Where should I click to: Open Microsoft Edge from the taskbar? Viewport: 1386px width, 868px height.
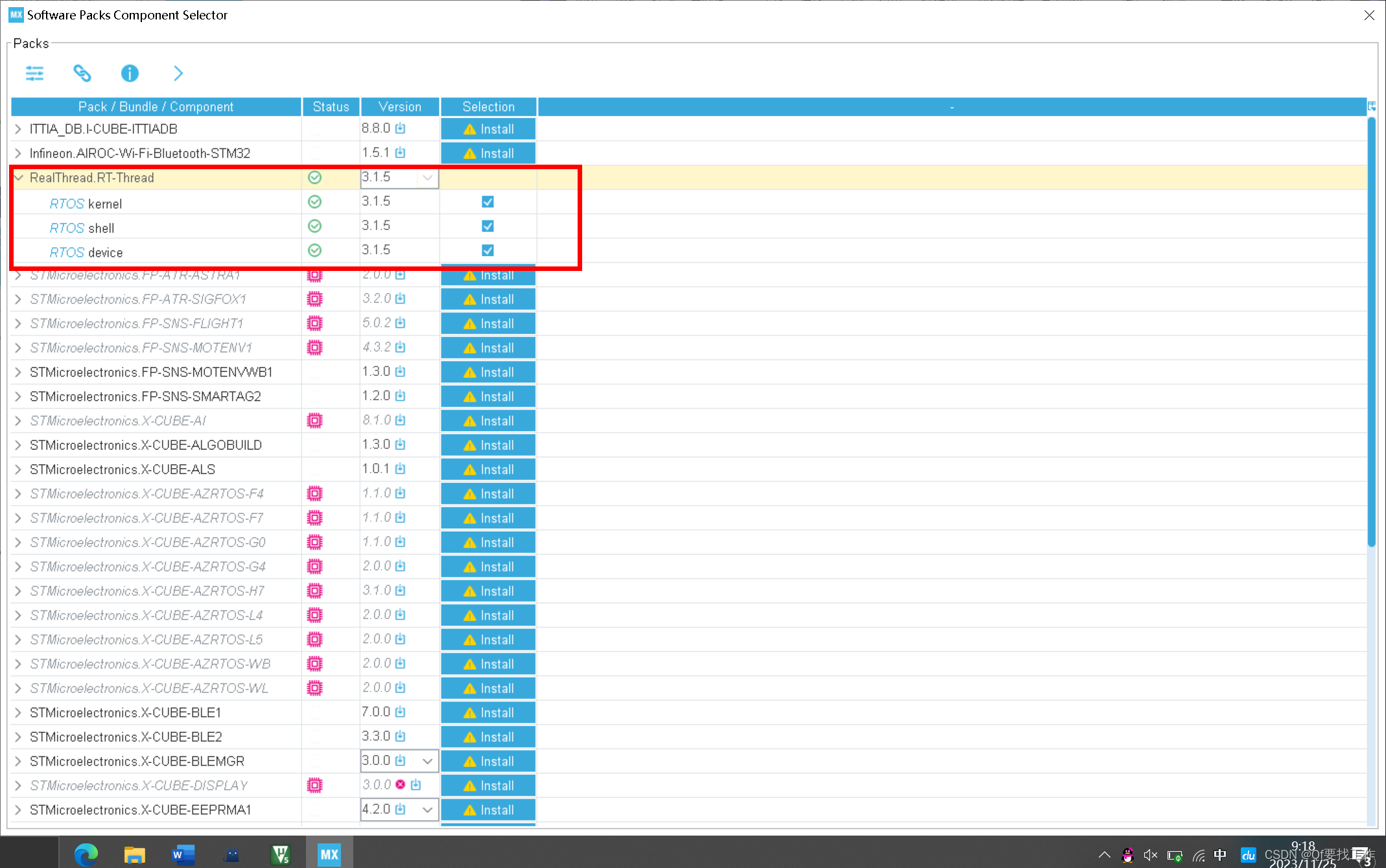(86, 854)
